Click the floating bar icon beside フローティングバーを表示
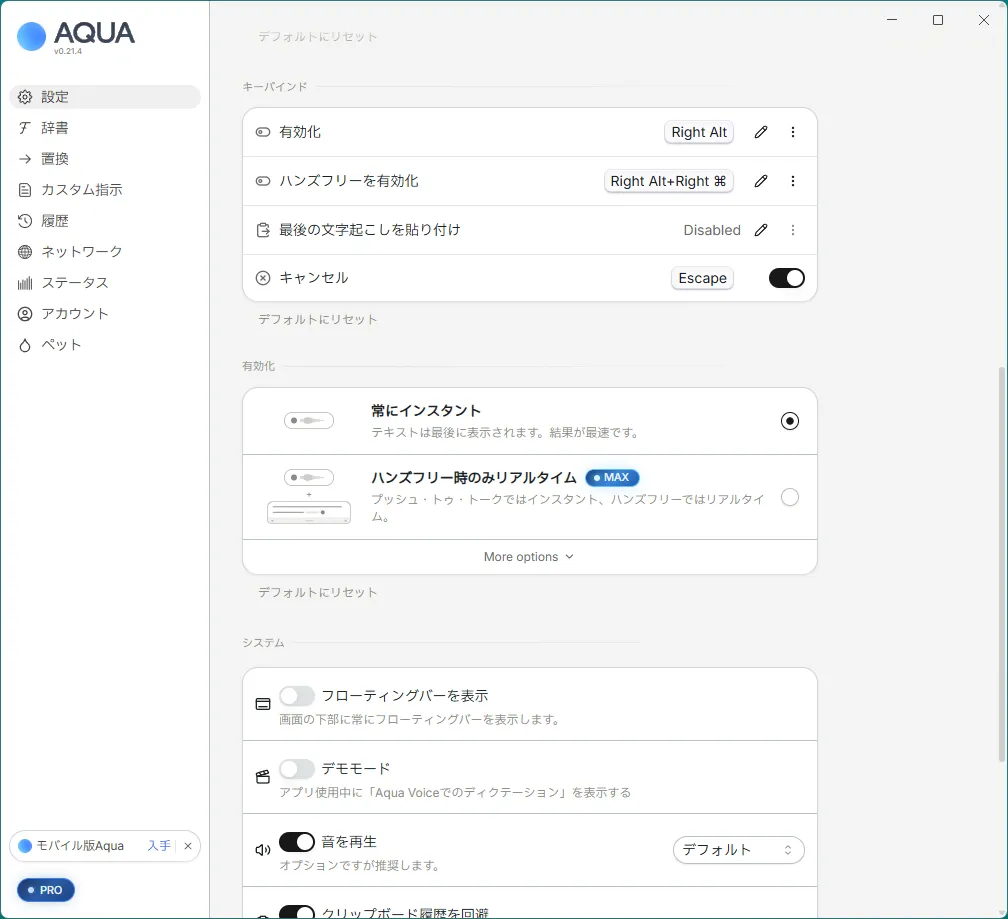Image resolution: width=1008 pixels, height=919 pixels. (263, 704)
